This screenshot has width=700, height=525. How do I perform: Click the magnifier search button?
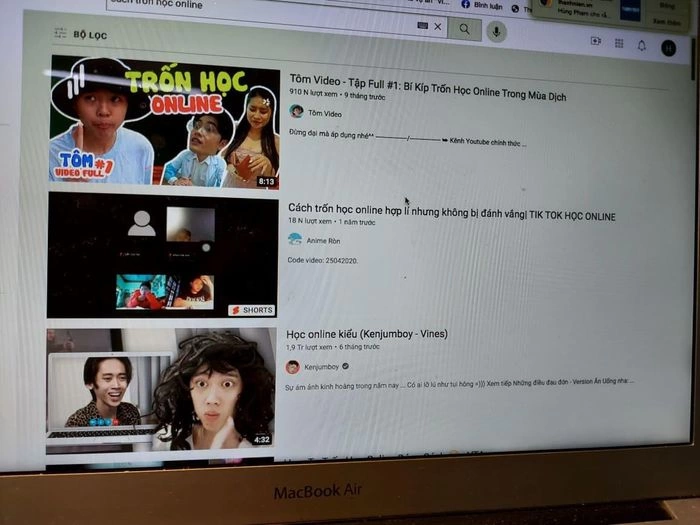[x=464, y=29]
